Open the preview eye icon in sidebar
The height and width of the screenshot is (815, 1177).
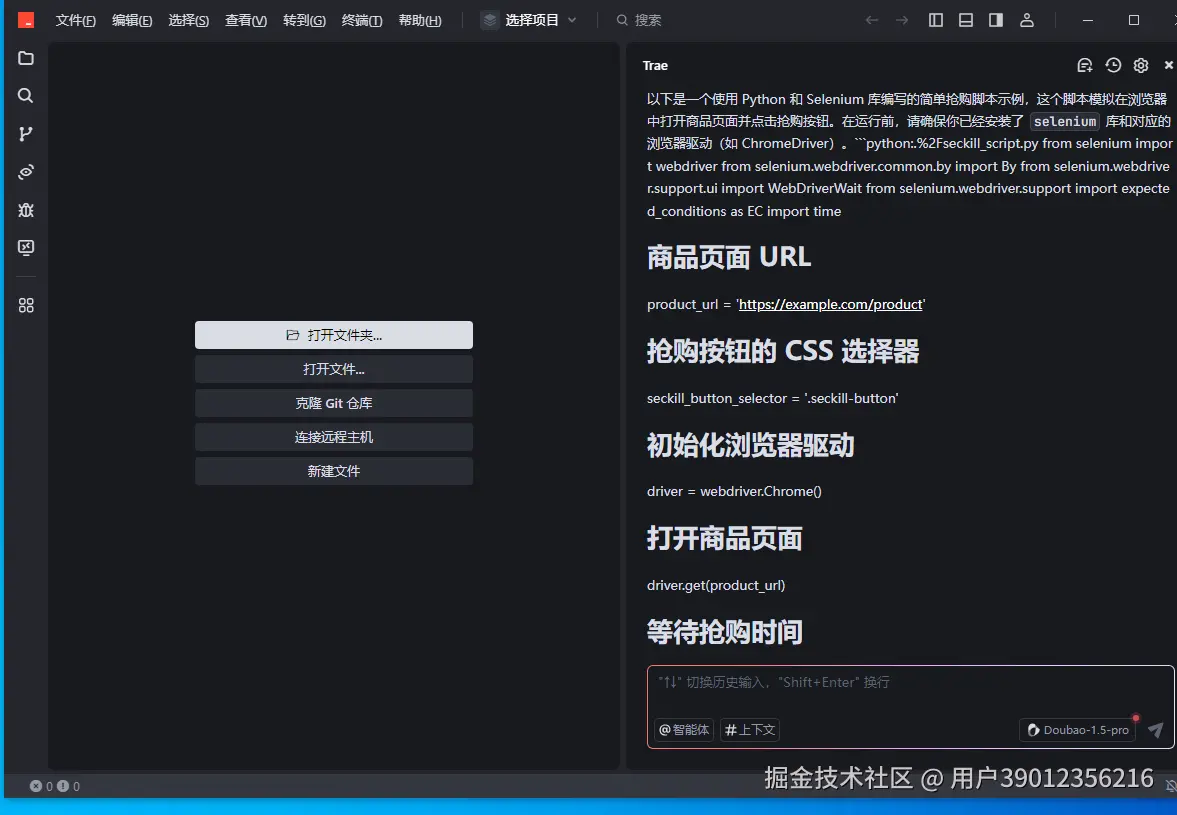point(26,172)
